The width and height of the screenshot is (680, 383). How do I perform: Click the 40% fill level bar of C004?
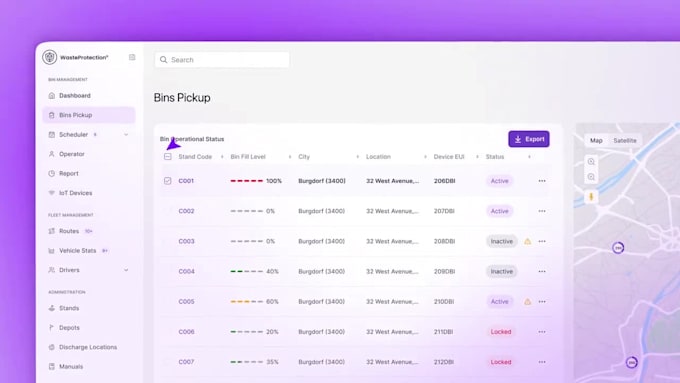[247, 272]
